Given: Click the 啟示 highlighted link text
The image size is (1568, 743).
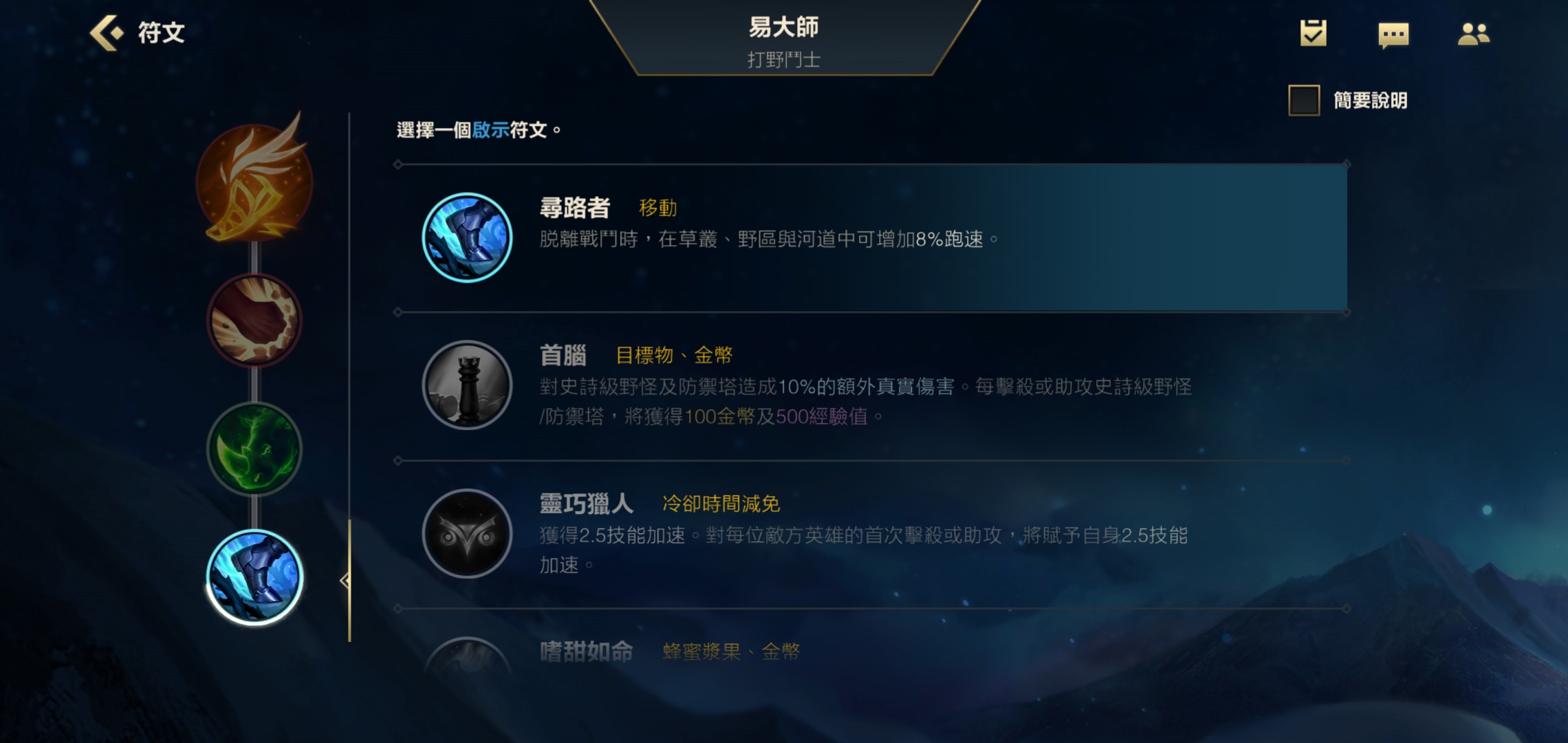Looking at the screenshot, I should tap(490, 130).
